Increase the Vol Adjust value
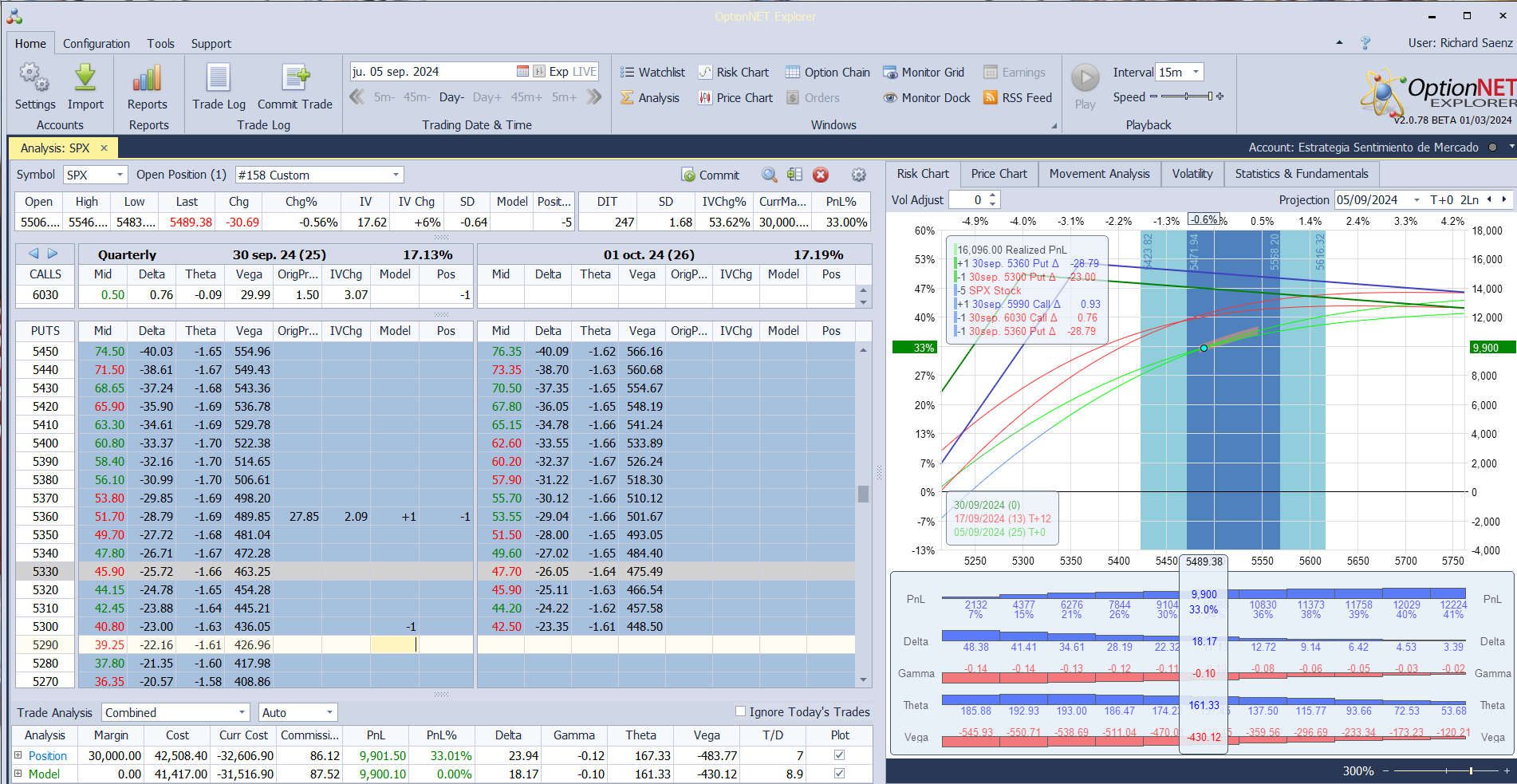 pos(993,195)
